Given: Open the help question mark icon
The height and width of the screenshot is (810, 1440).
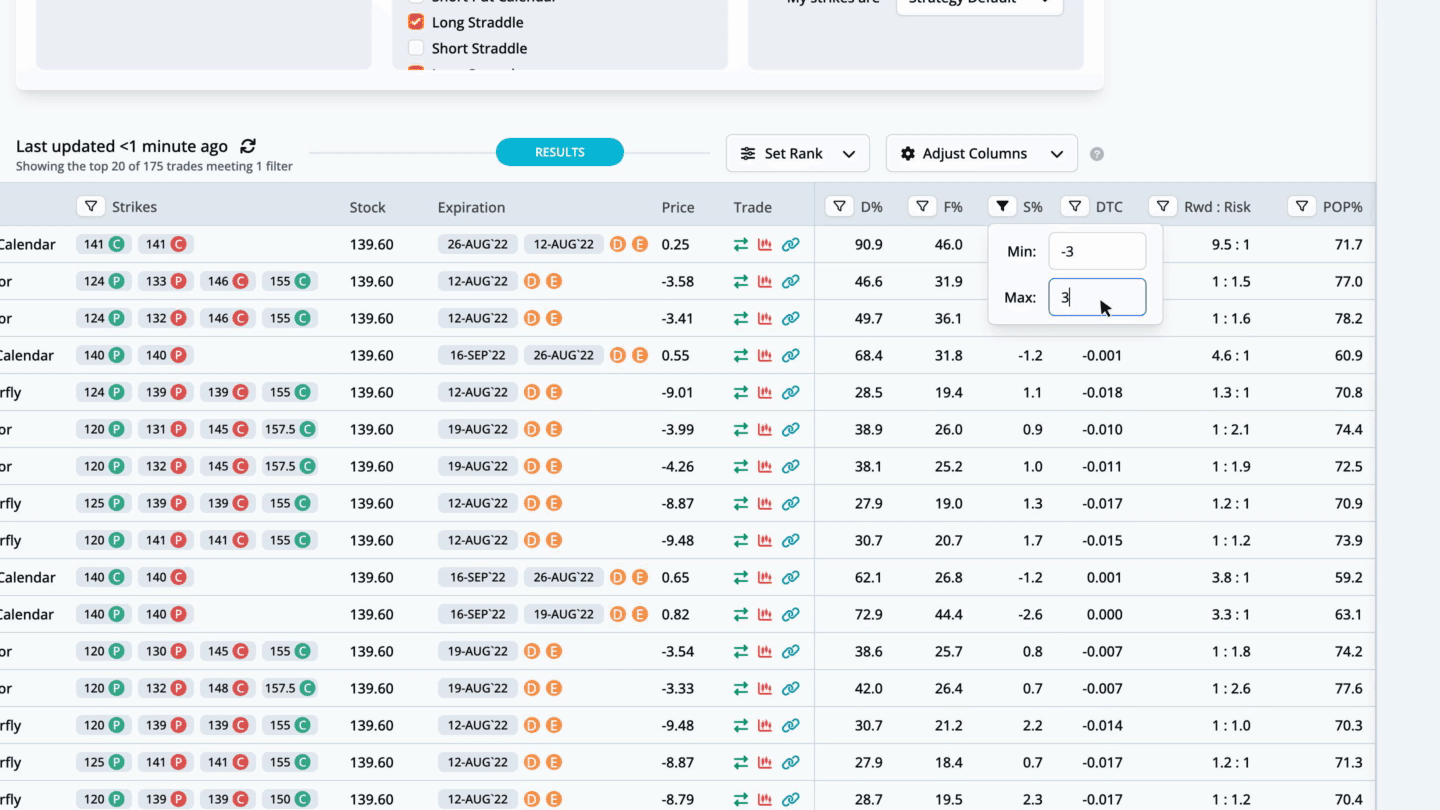Looking at the screenshot, I should (x=1097, y=154).
